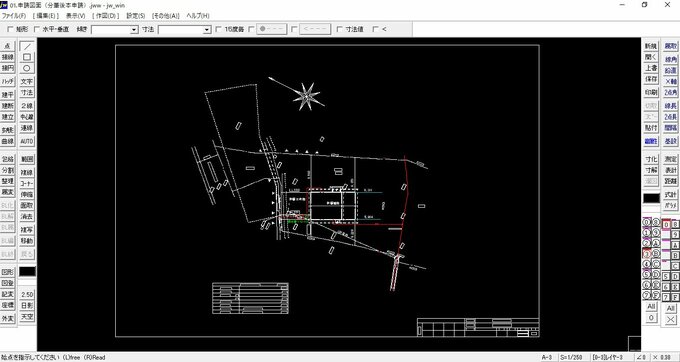Click the 貼付 paste button
Image resolution: width=680 pixels, height=362 pixels.
(x=651, y=128)
